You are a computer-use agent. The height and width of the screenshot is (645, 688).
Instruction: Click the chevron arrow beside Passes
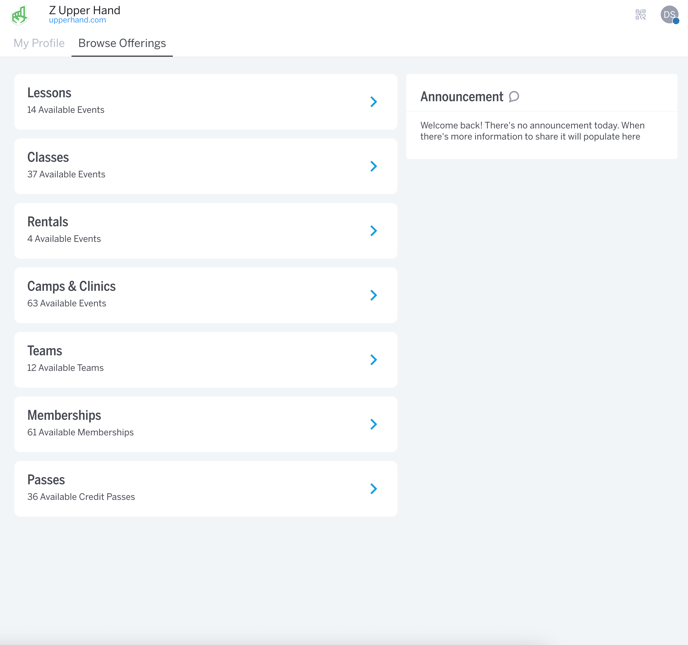[373, 489]
